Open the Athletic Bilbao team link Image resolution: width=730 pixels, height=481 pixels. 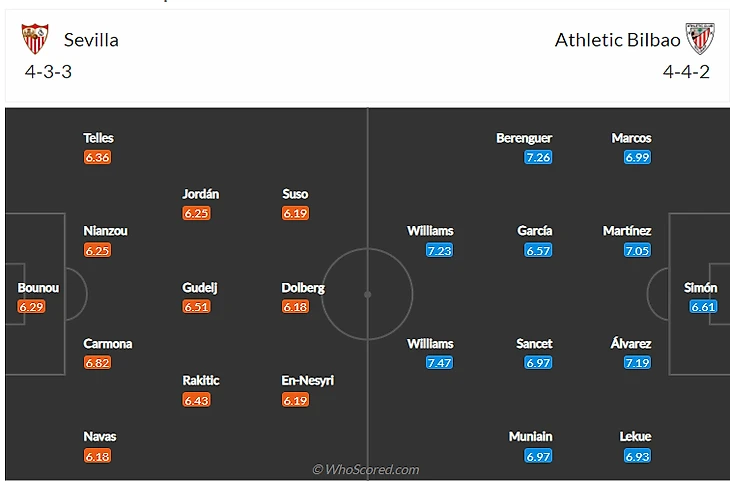618,40
